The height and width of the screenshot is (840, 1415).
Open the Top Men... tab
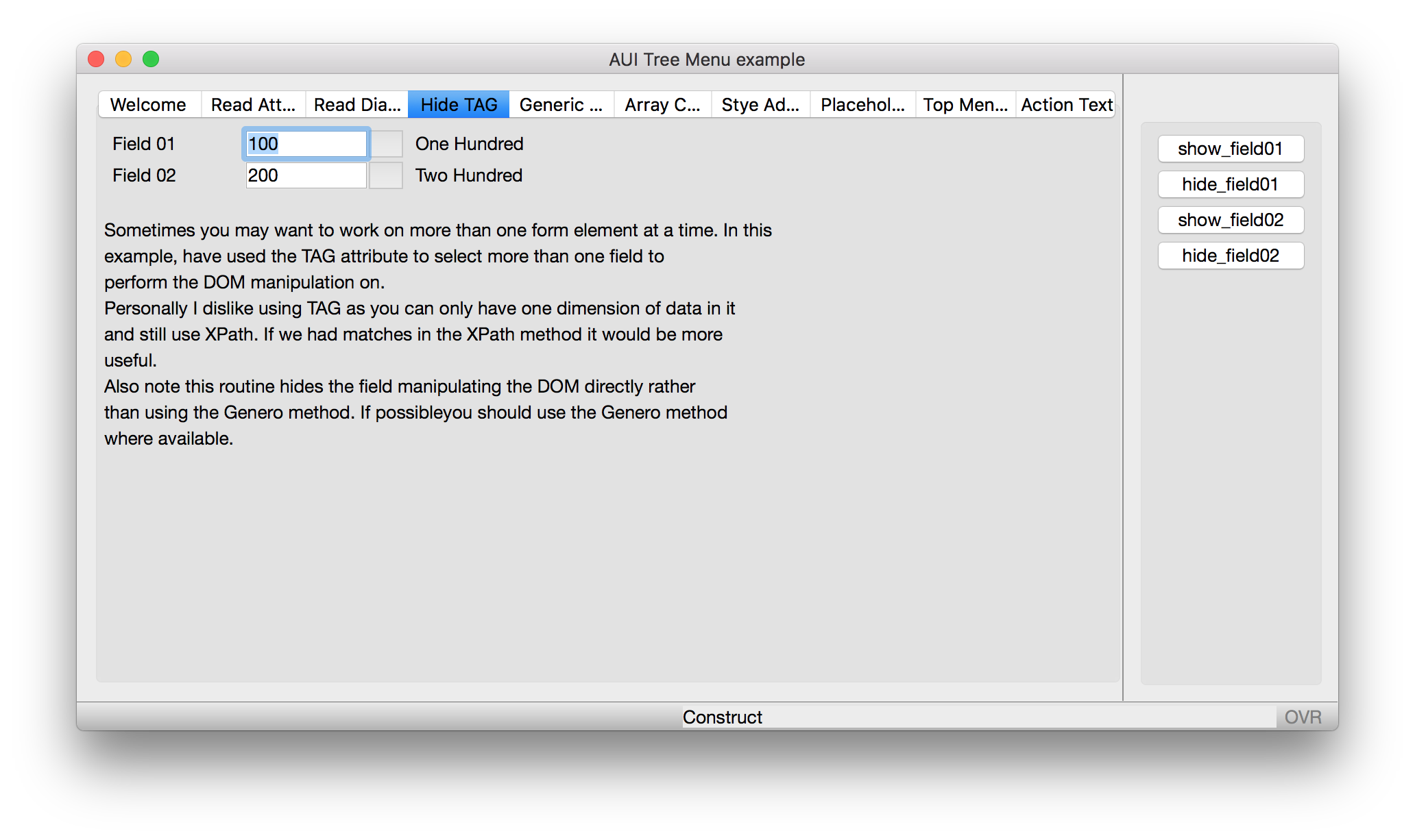(x=965, y=105)
